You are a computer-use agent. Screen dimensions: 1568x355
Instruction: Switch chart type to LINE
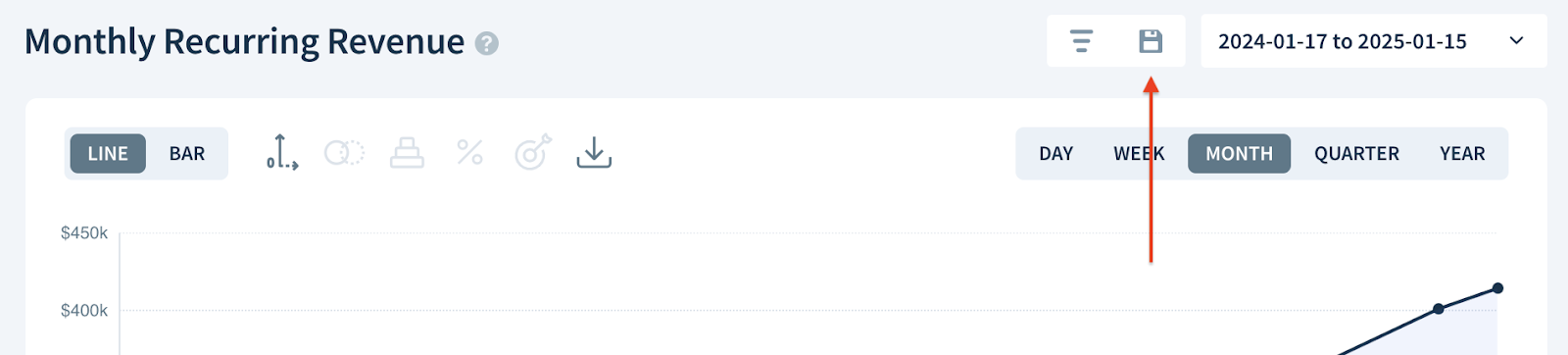click(108, 154)
